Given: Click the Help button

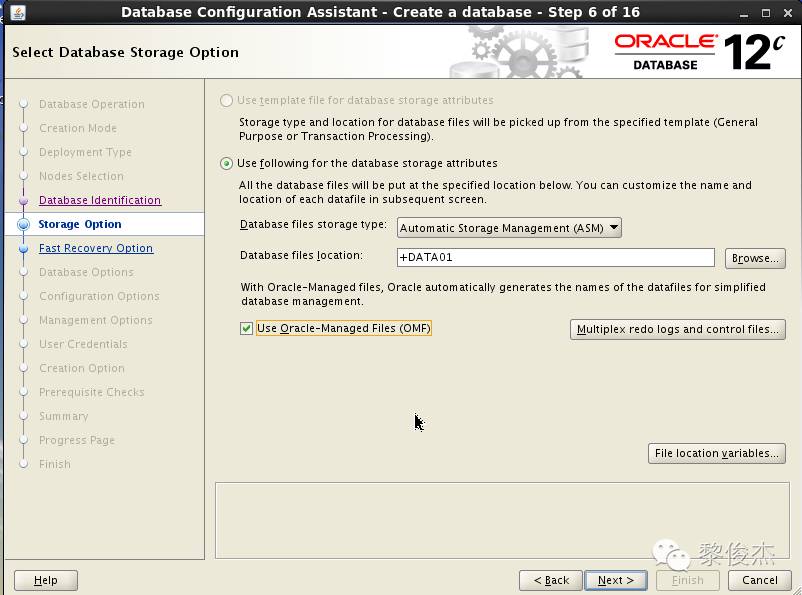Looking at the screenshot, I should (x=46, y=580).
